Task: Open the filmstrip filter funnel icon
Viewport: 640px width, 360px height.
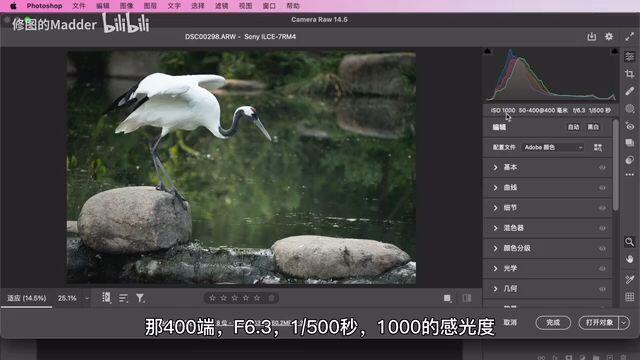Action: 140,298
